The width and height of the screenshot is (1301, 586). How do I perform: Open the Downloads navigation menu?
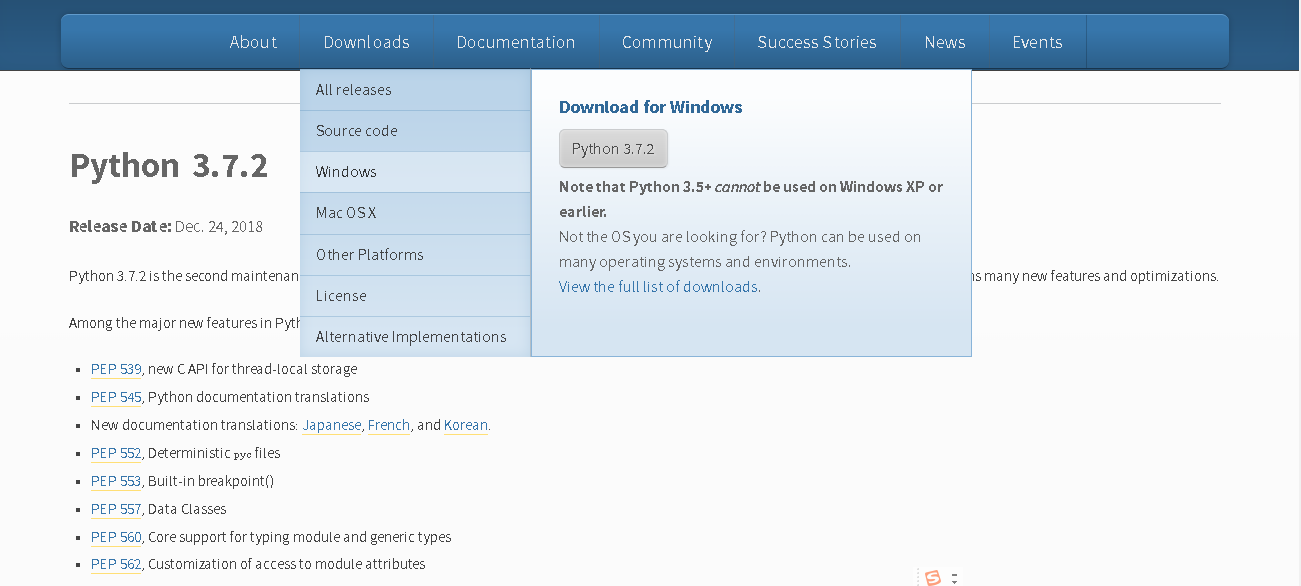(366, 42)
